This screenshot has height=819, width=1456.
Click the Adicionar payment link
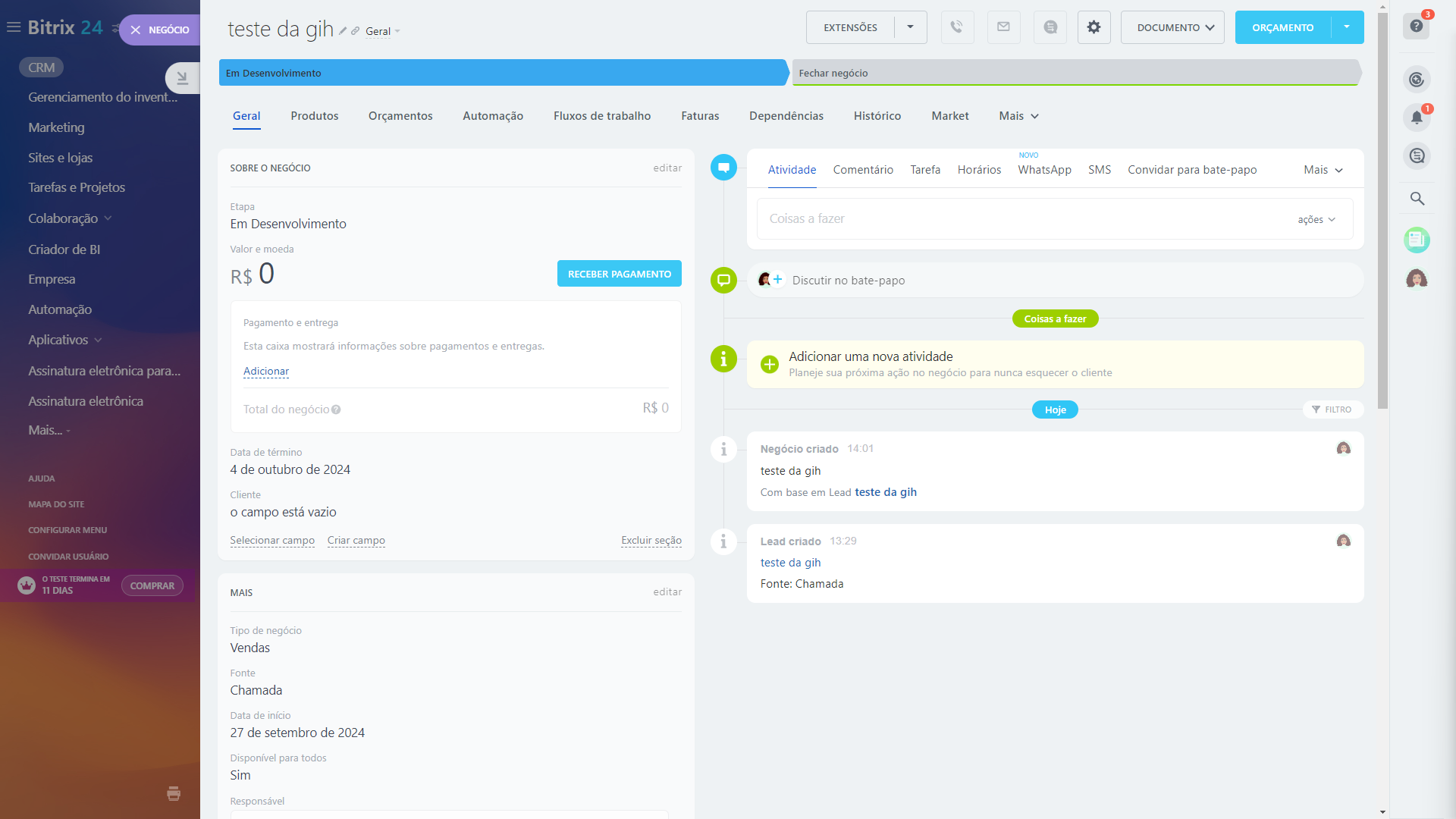tap(265, 371)
